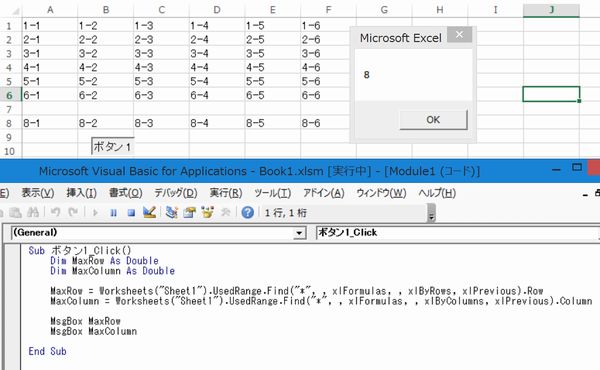Image resolution: width=600 pixels, height=370 pixels.
Task: Expand the (General) object dropdown
Action: click(x=300, y=233)
